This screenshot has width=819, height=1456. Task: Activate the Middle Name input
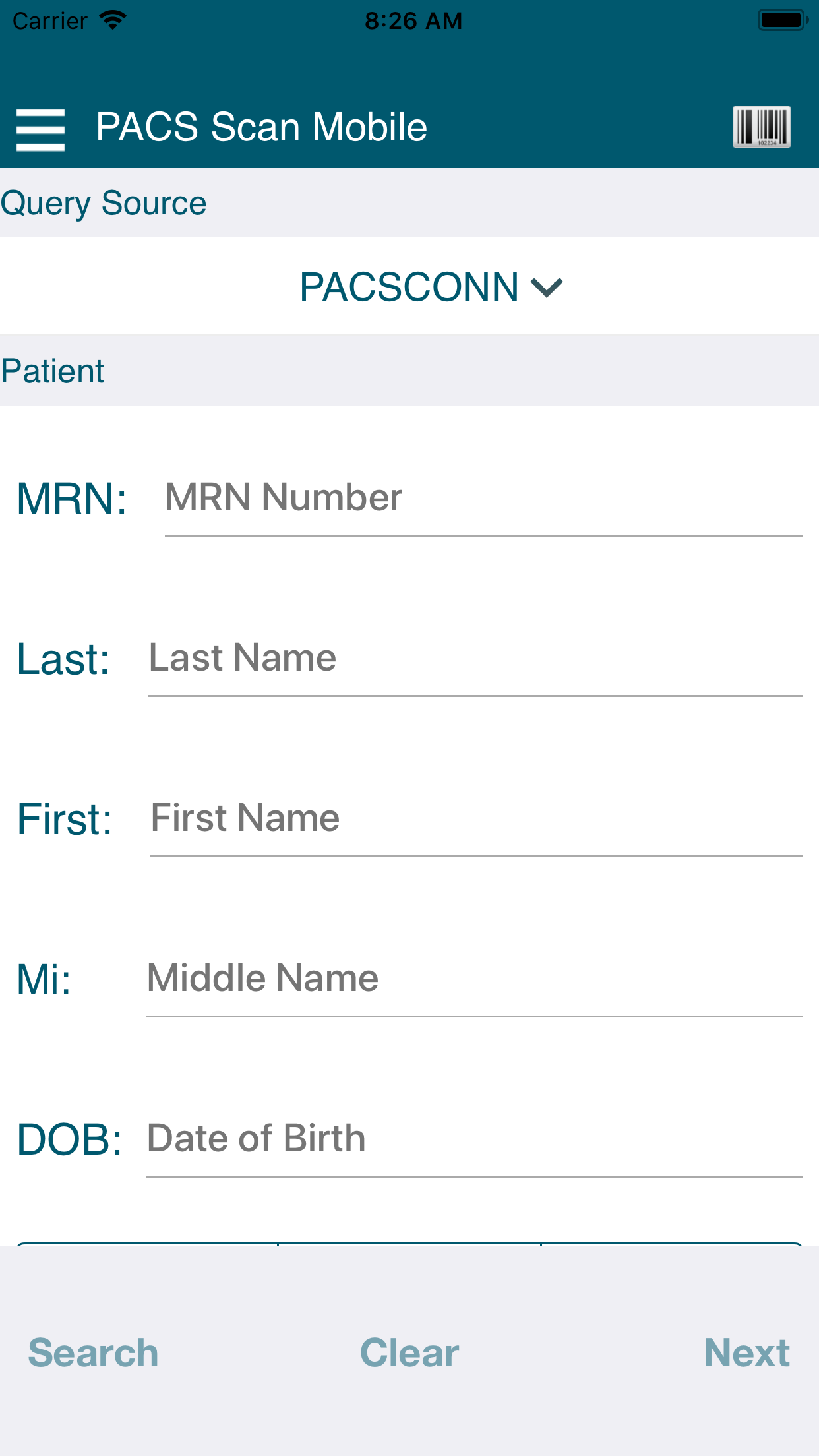coord(474,979)
